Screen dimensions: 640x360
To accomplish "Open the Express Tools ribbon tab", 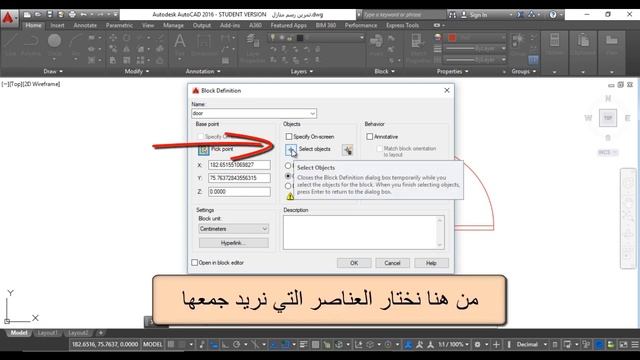I will click(402, 25).
